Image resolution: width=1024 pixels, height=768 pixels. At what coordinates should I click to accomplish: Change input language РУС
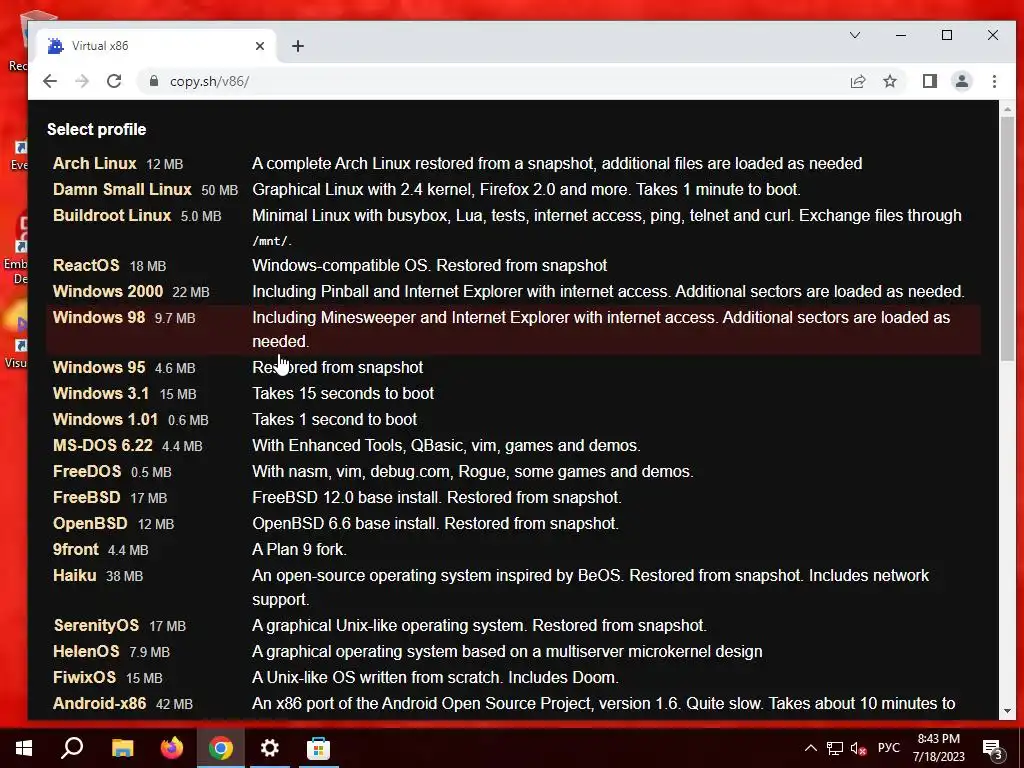[888, 748]
